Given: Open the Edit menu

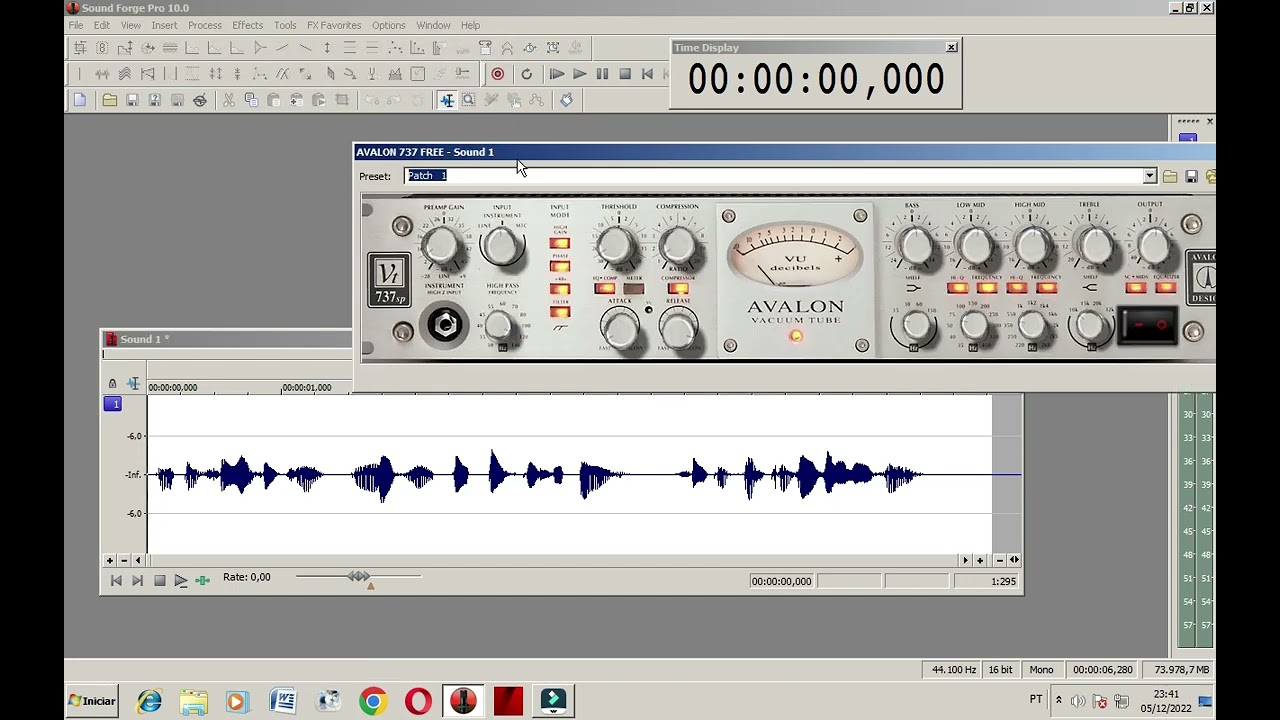Looking at the screenshot, I should (x=102, y=25).
